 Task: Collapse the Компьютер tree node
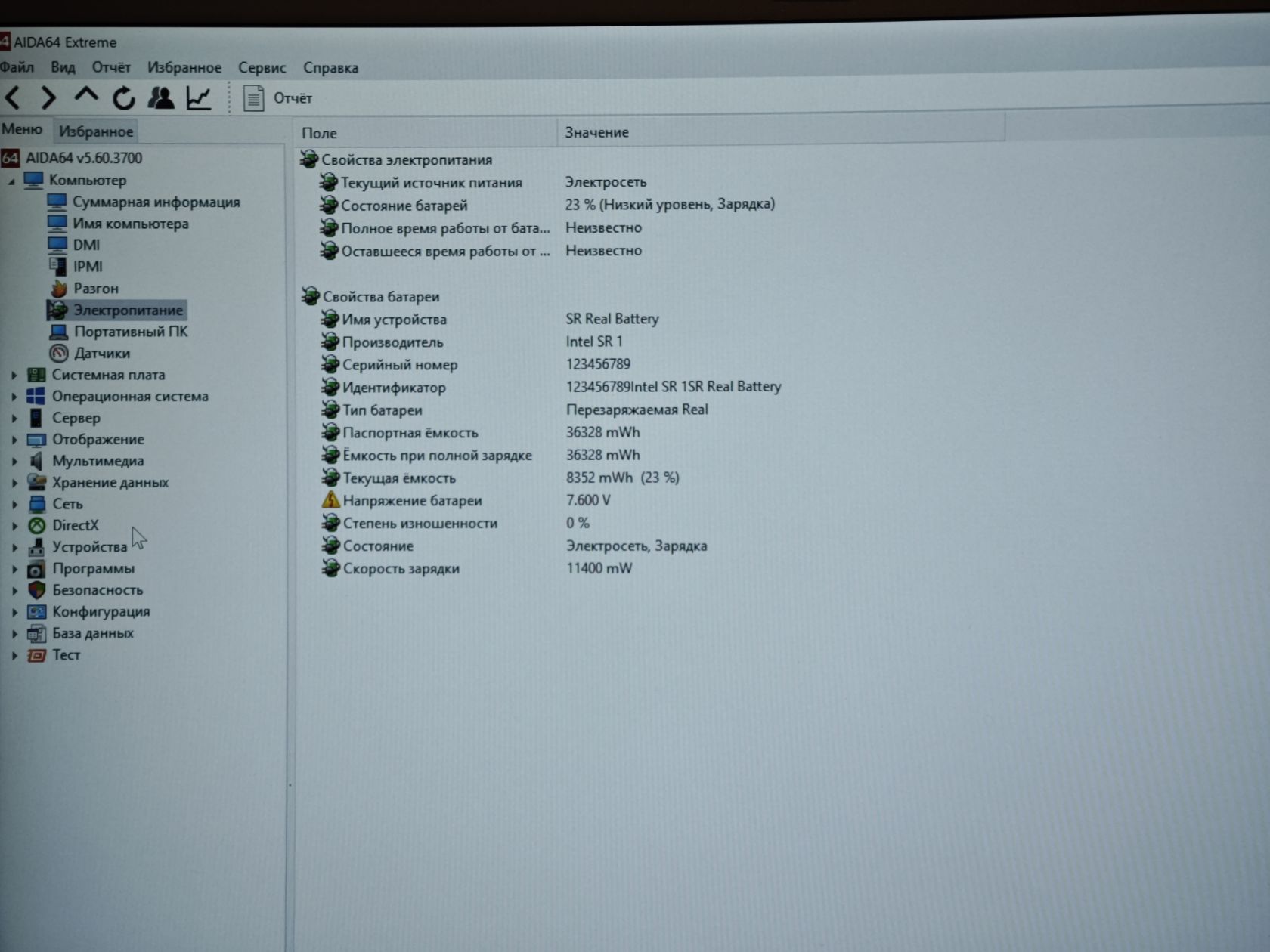(x=11, y=181)
